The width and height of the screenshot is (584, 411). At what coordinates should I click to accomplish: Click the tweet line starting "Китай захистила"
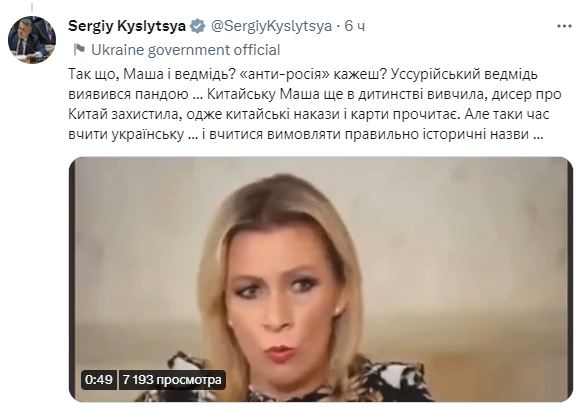[309, 114]
